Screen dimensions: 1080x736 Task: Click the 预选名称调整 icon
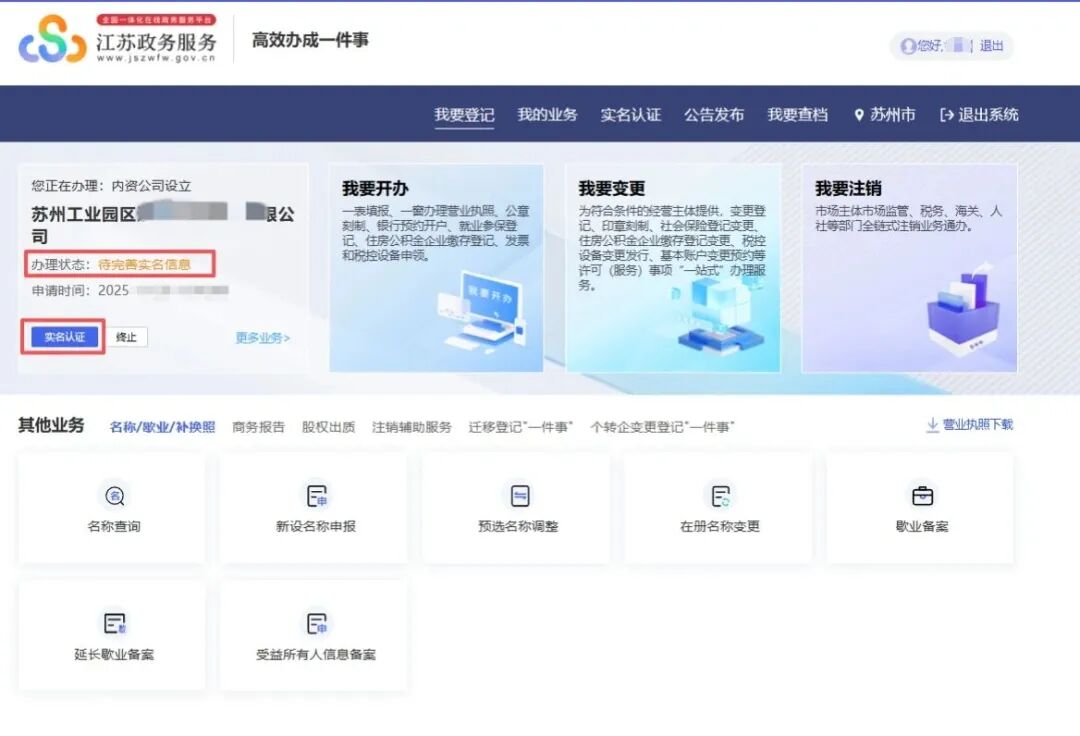pos(519,496)
